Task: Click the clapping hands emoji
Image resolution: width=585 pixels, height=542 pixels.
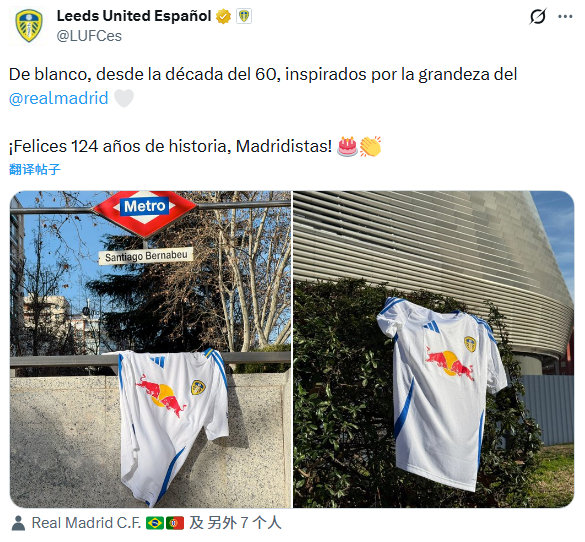Action: [x=370, y=146]
